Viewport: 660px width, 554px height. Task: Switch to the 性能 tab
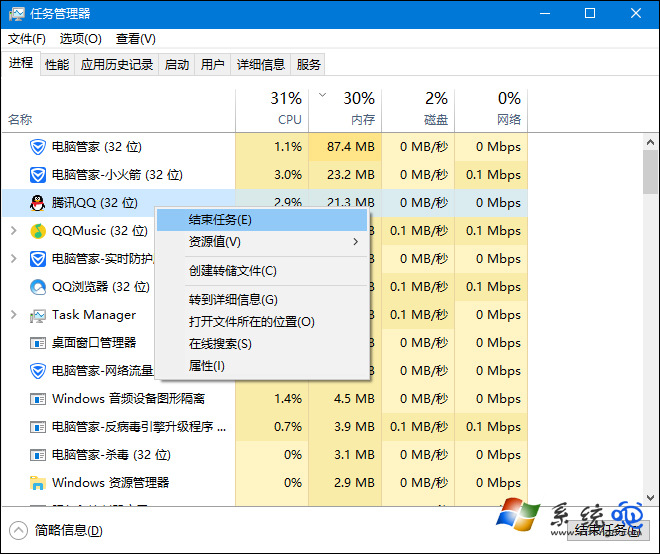click(57, 65)
